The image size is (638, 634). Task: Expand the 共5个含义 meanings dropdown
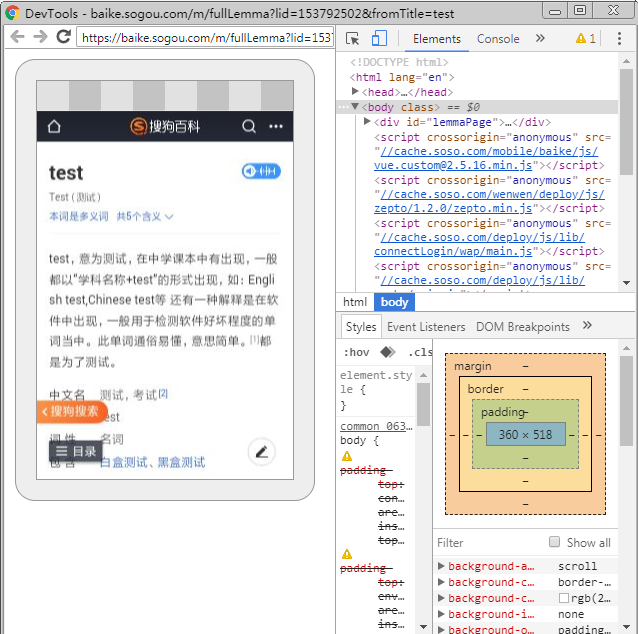point(145,216)
